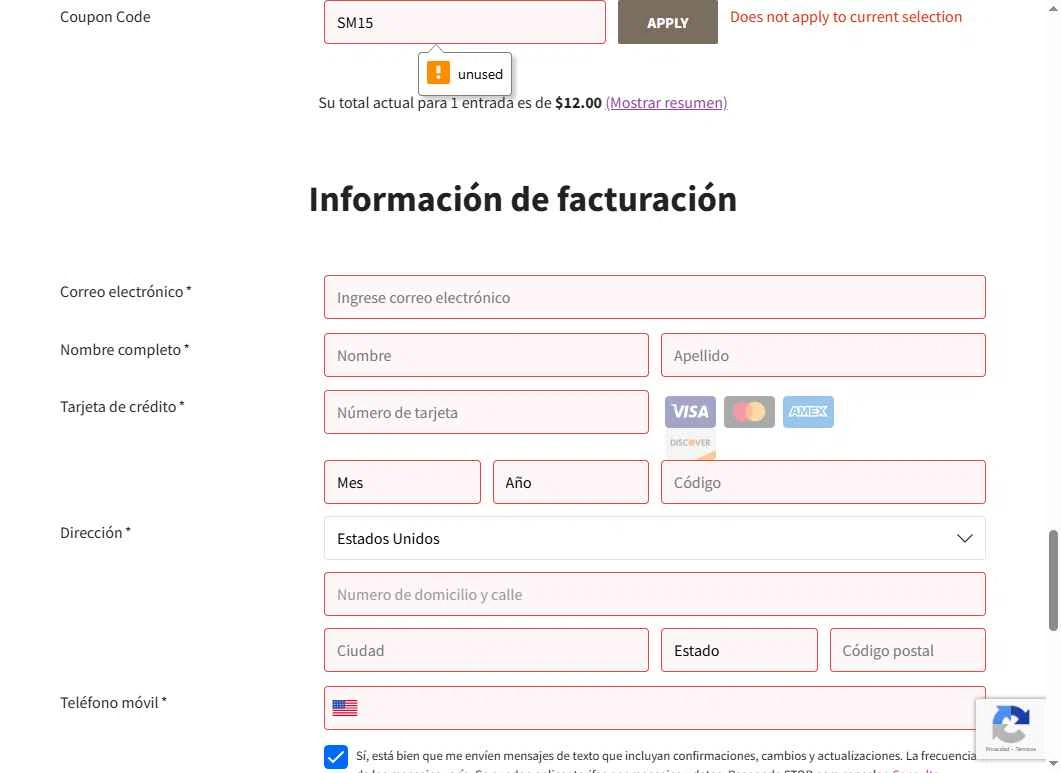Click the reCAPTCHA badge
The height and width of the screenshot is (773, 1061).
pyautogui.click(x=1010, y=726)
